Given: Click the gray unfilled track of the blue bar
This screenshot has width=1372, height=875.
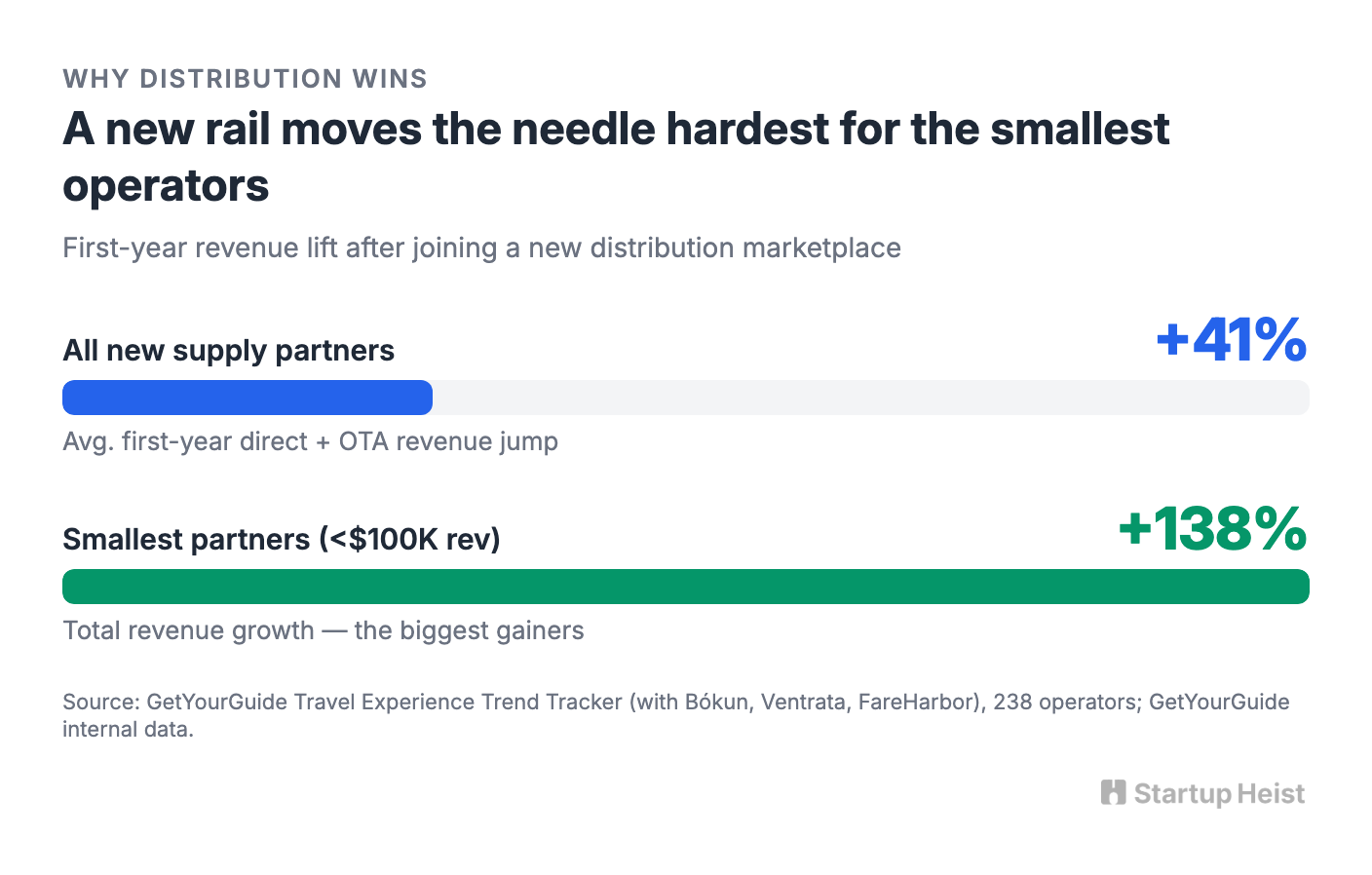Looking at the screenshot, I should coord(871,398).
